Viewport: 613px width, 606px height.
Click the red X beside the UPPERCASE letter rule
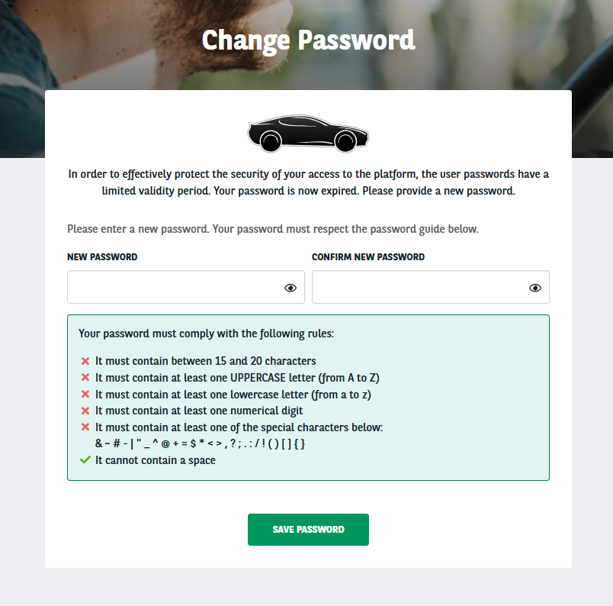coord(85,378)
